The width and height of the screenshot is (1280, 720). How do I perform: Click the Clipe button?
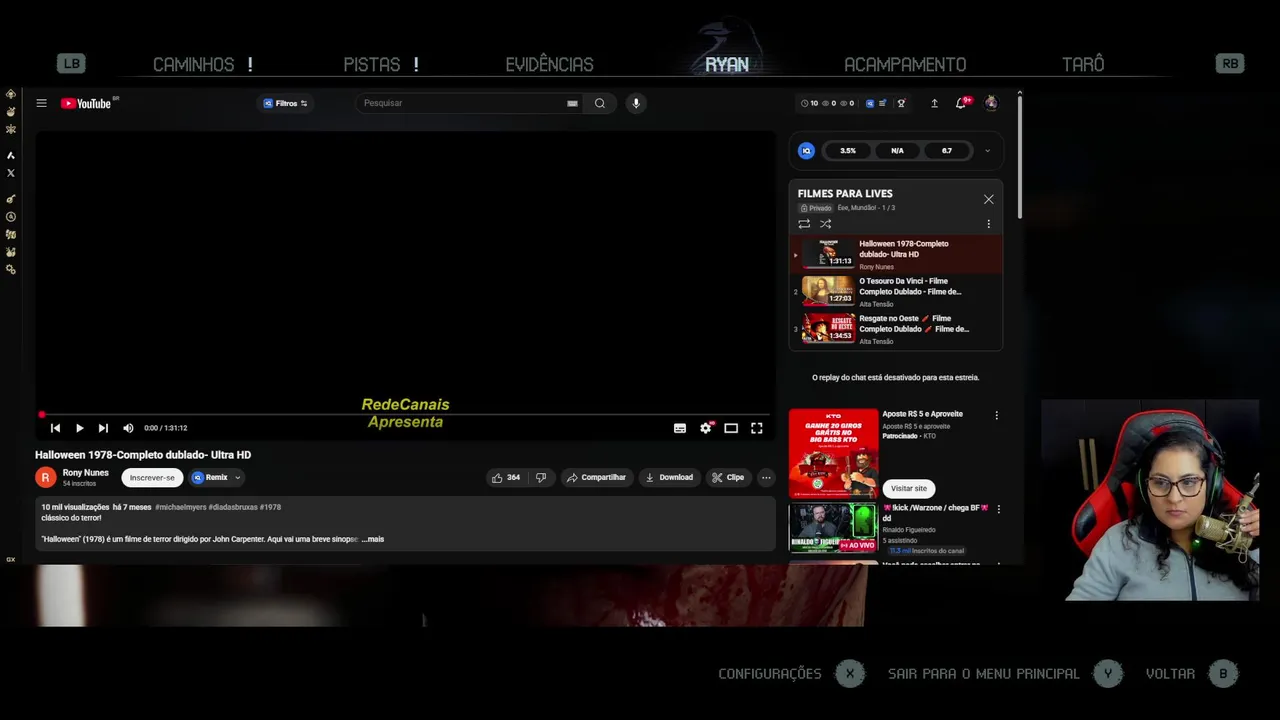728,478
